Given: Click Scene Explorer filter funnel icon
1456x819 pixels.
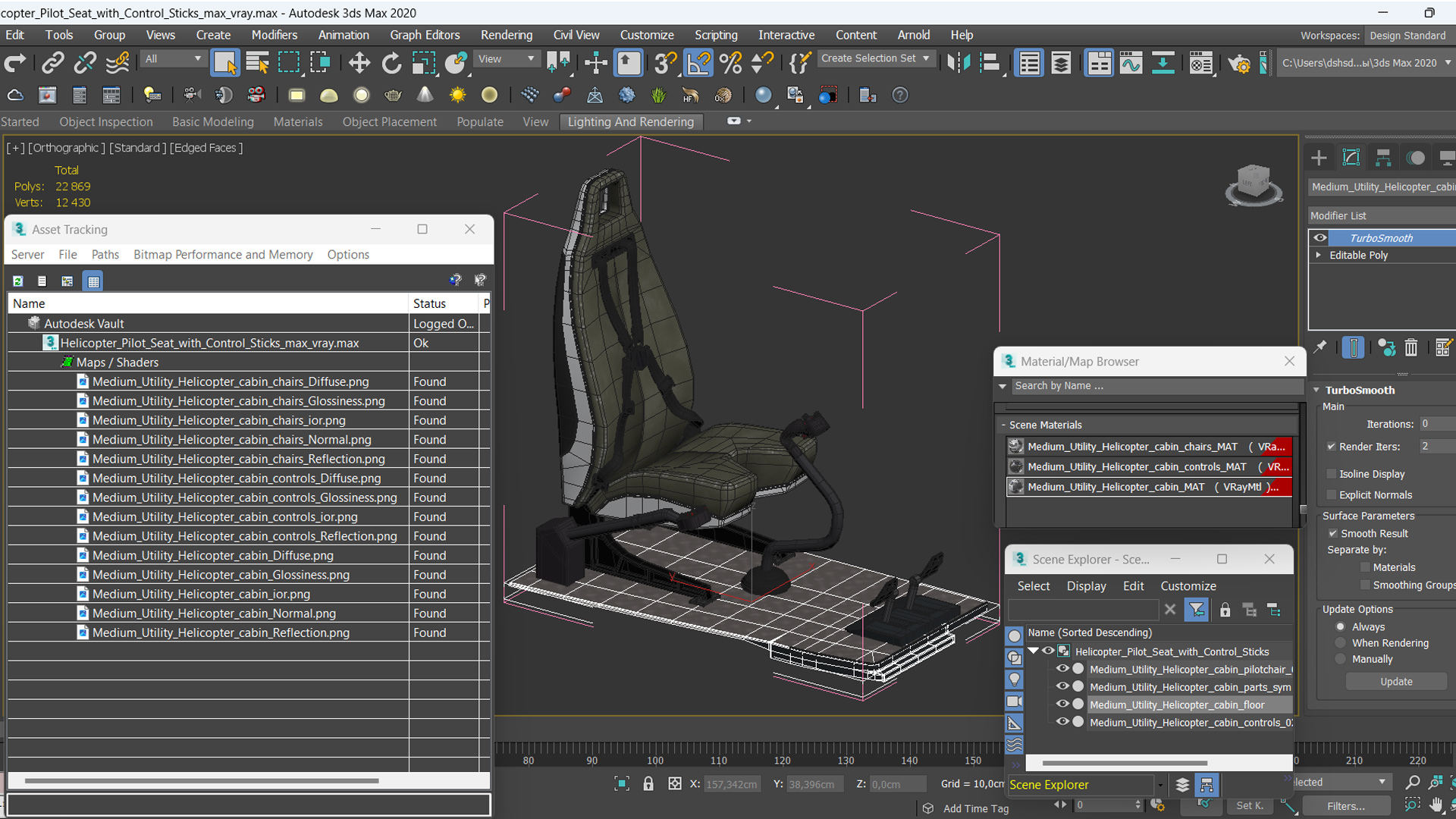Looking at the screenshot, I should point(1197,610).
